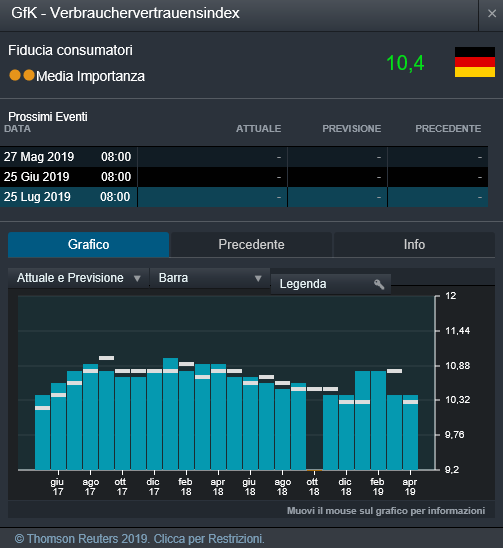Click the bar above giu 17

[58, 426]
